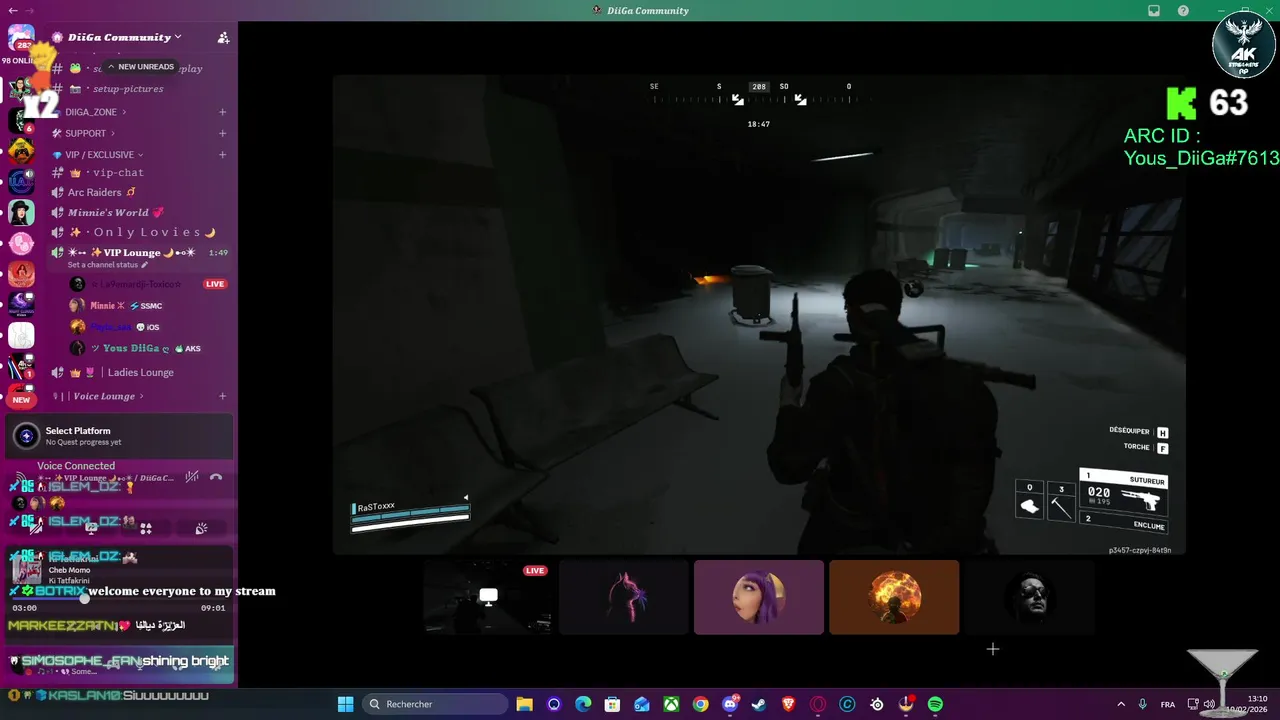Open the server icon with badge 6
The image size is (1280, 720).
point(21,120)
